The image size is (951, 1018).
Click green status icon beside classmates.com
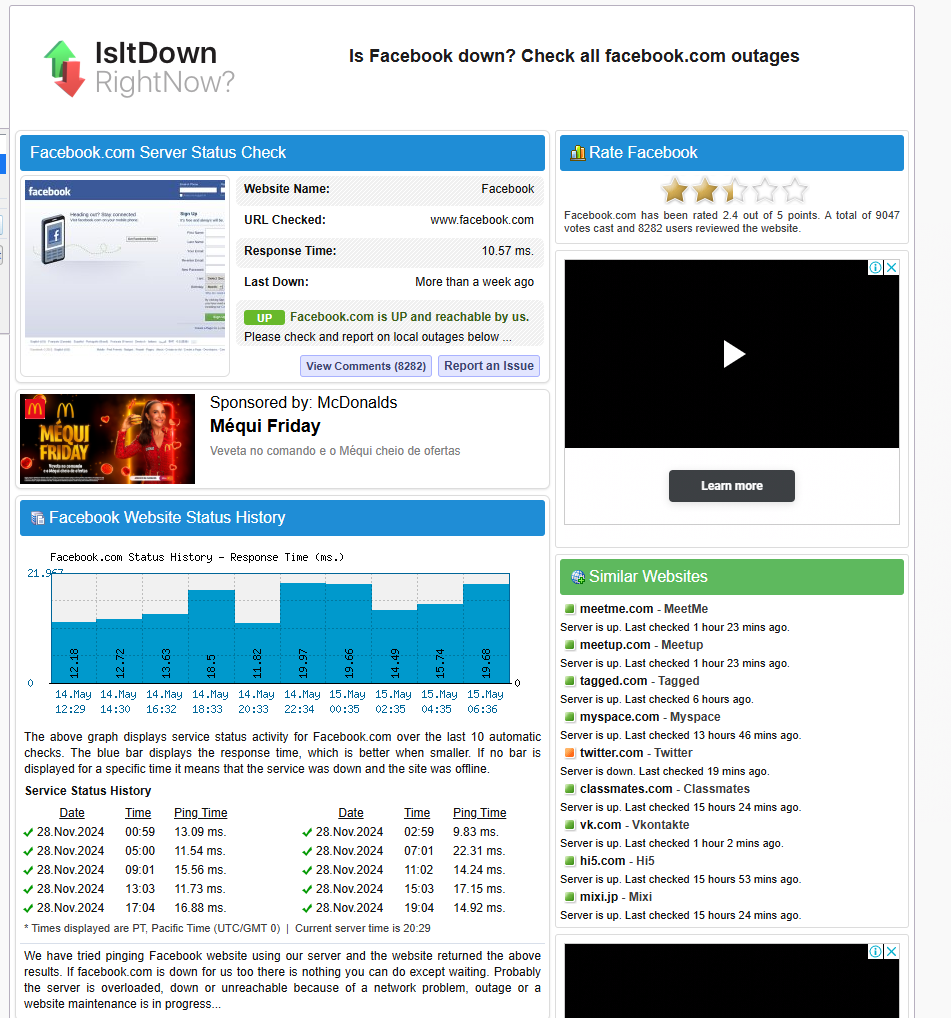(x=570, y=789)
